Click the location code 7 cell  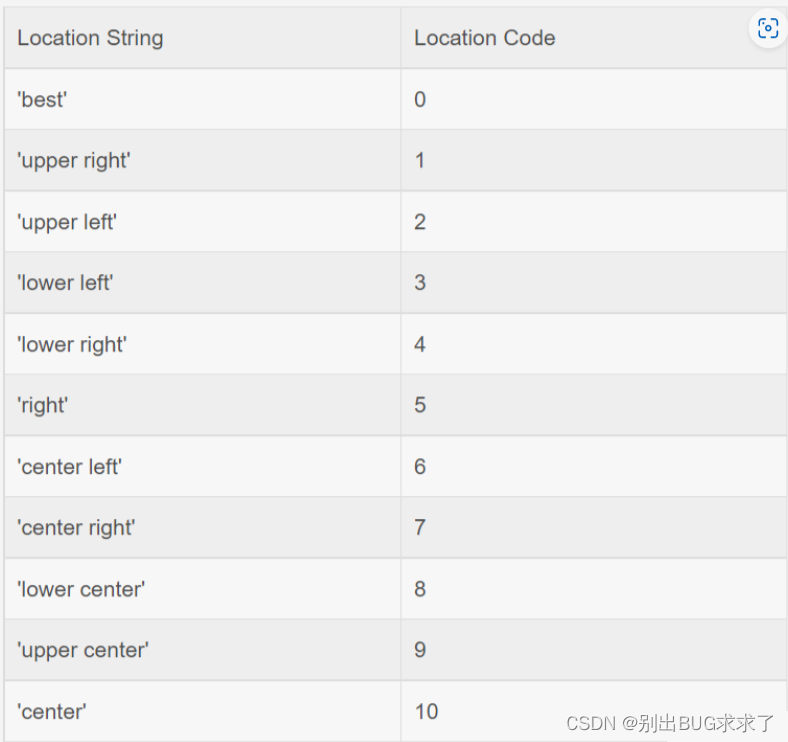point(594,527)
